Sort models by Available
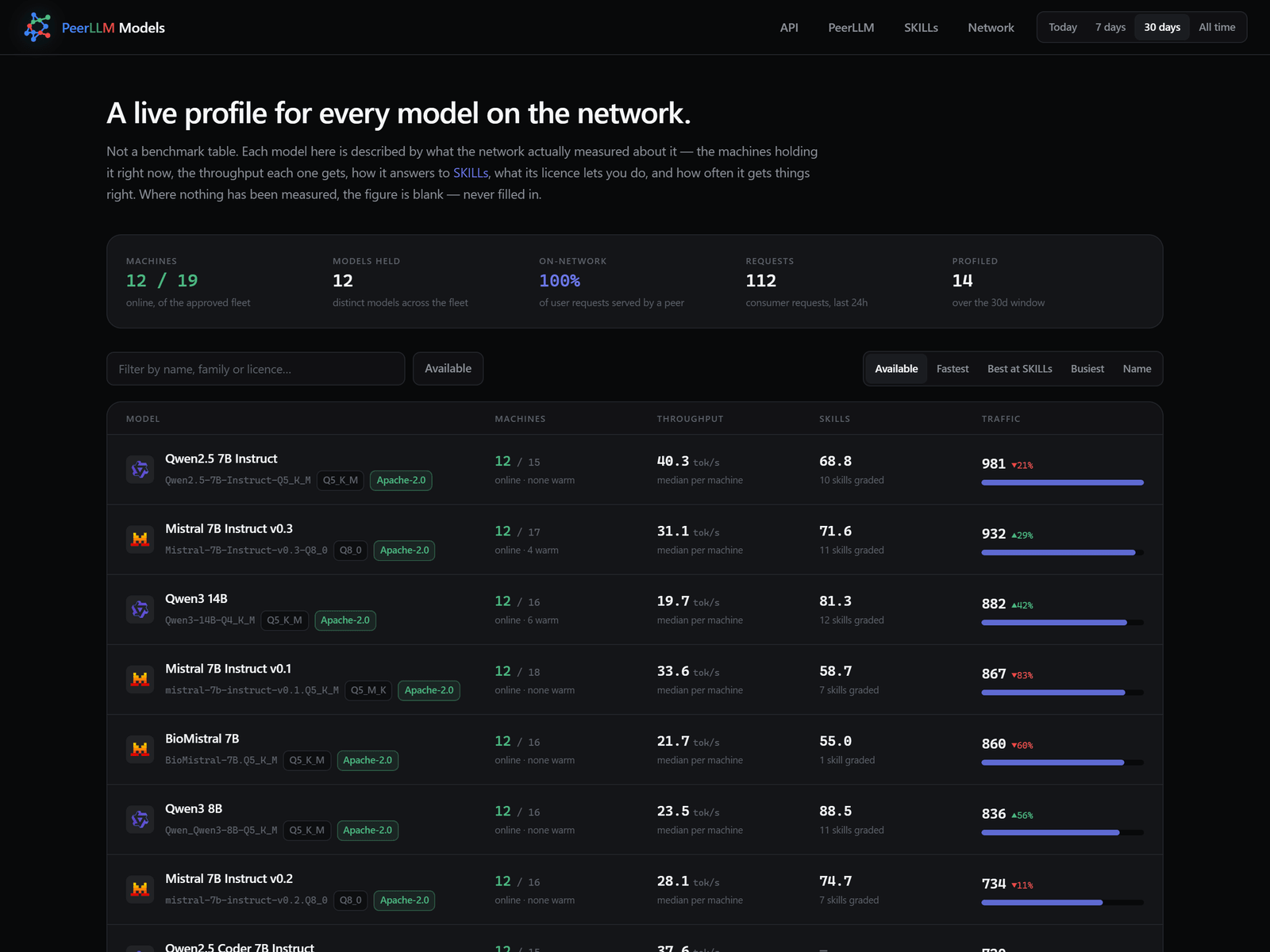 [x=896, y=369]
